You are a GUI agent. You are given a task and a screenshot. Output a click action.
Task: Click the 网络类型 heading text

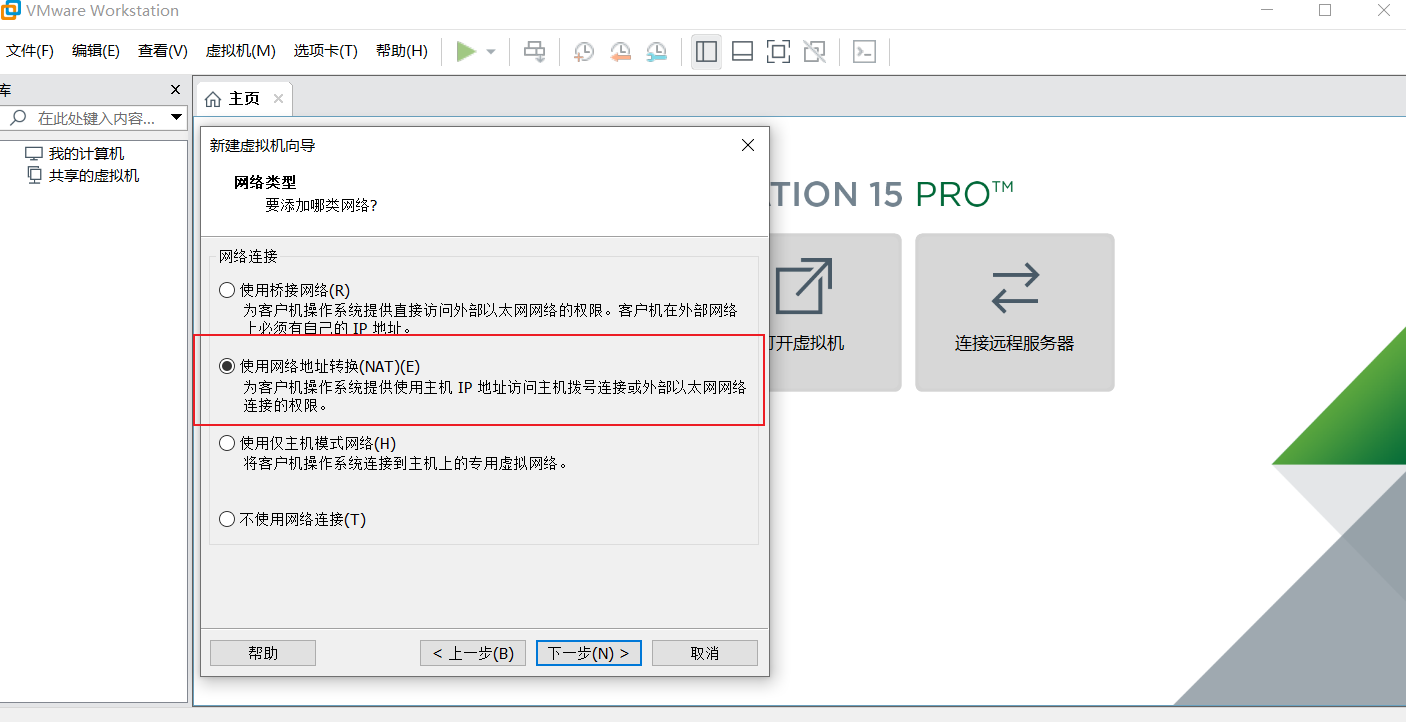point(265,183)
